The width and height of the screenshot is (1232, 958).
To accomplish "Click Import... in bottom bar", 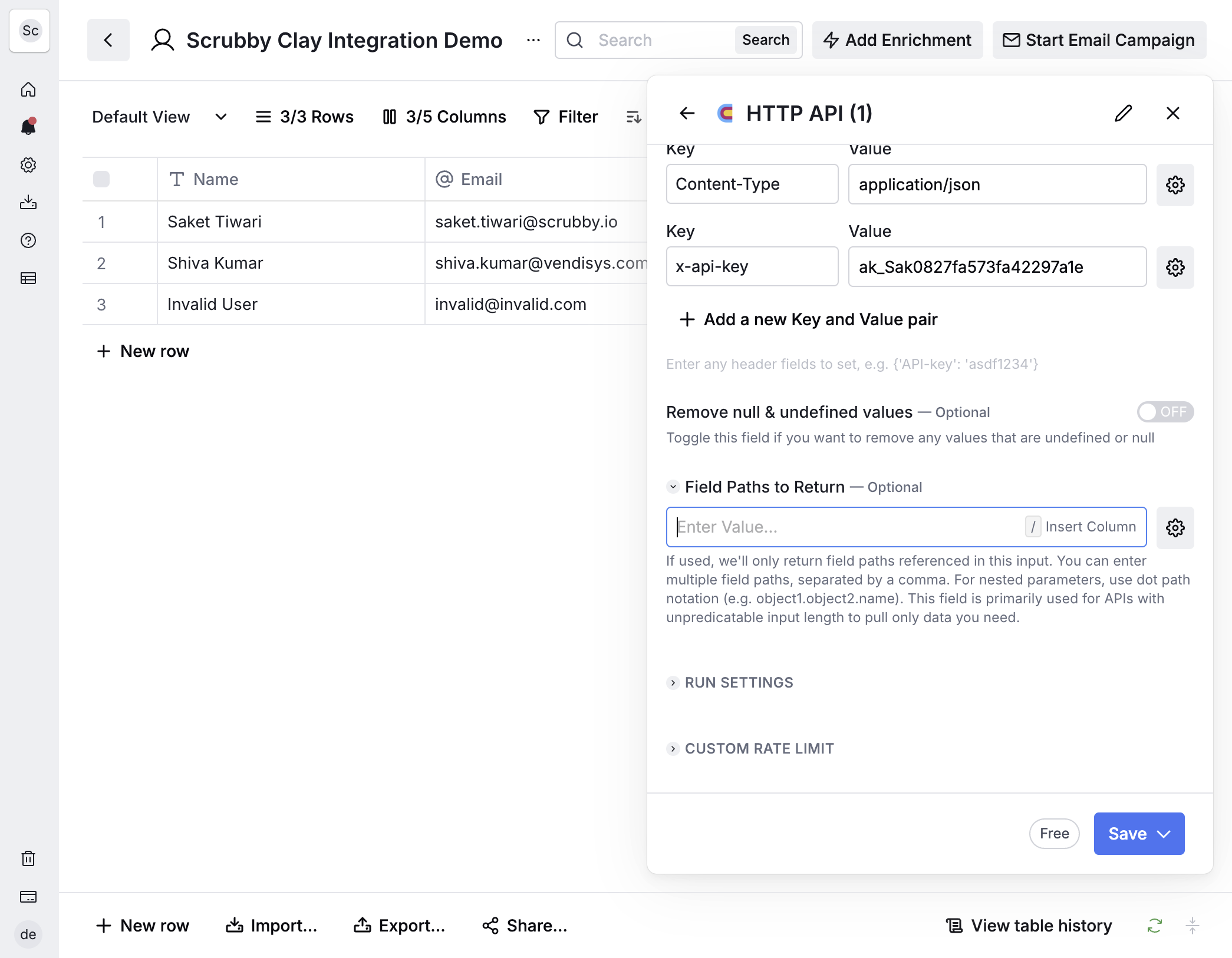I will pyautogui.click(x=271, y=926).
